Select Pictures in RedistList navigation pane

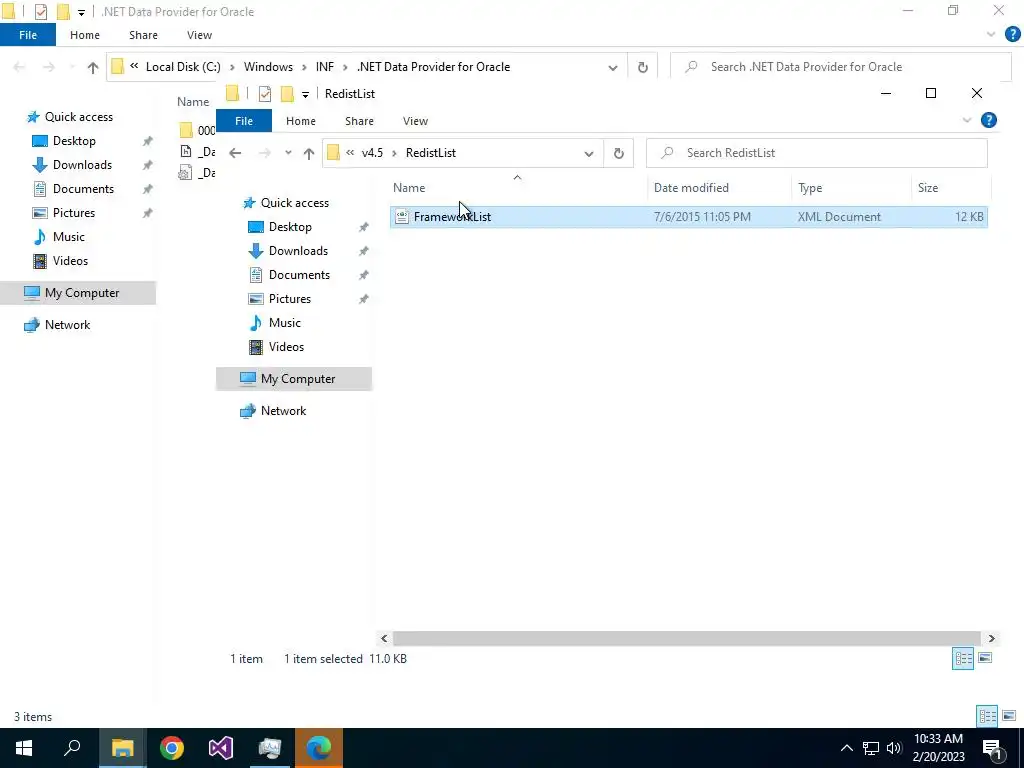pyautogui.click(x=289, y=299)
